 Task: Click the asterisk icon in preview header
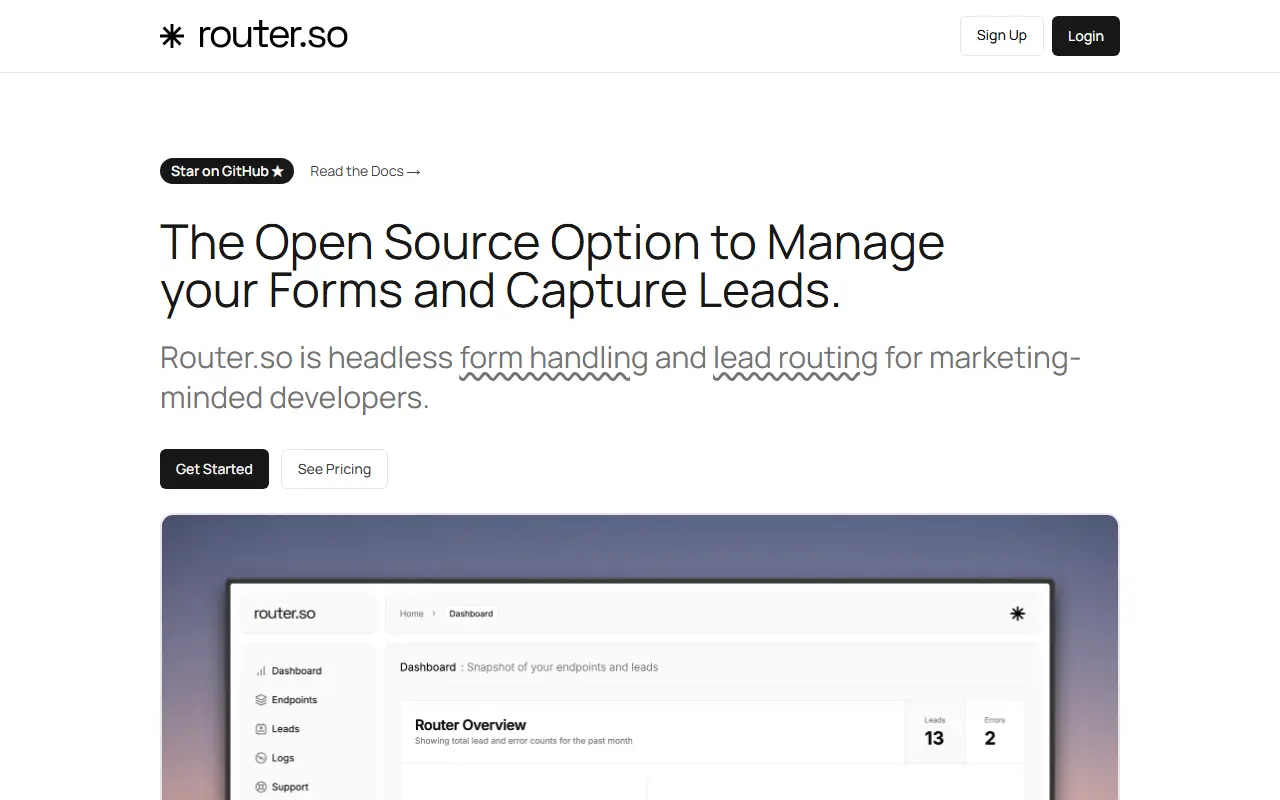click(x=1017, y=614)
